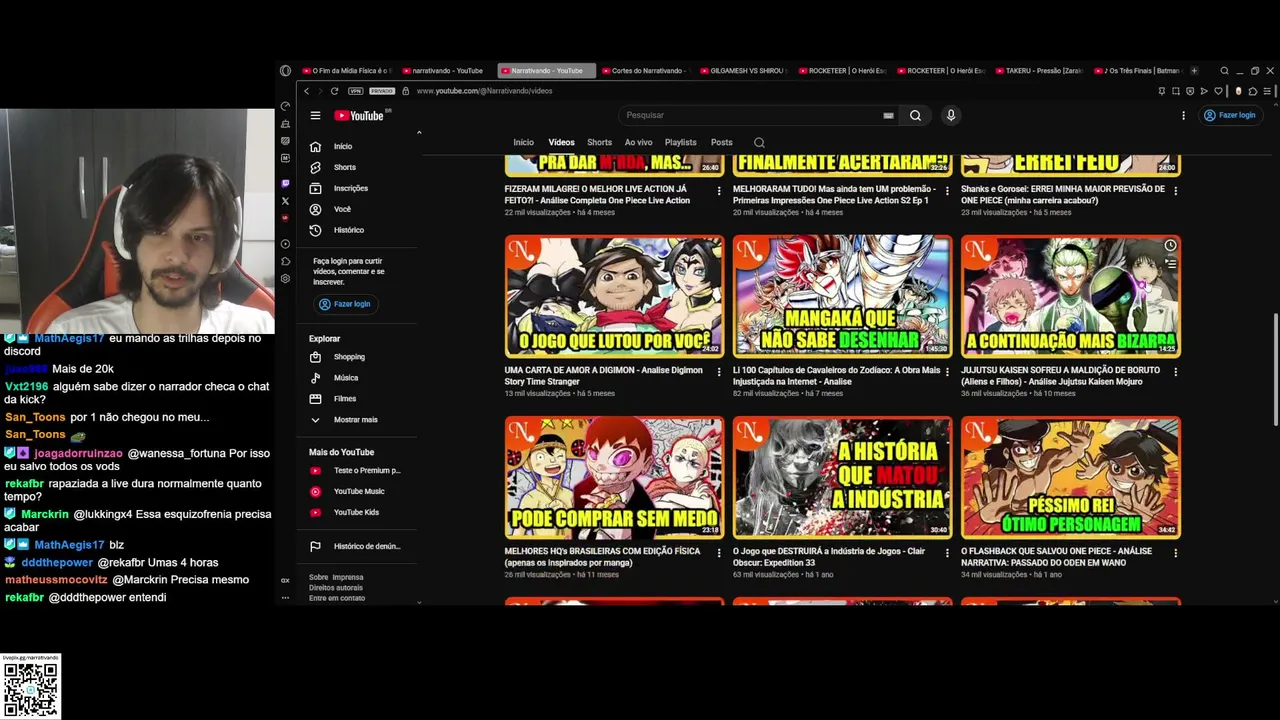Image resolution: width=1280 pixels, height=720 pixels.
Task: Open Direitos autorais footer link
Action: tap(336, 588)
